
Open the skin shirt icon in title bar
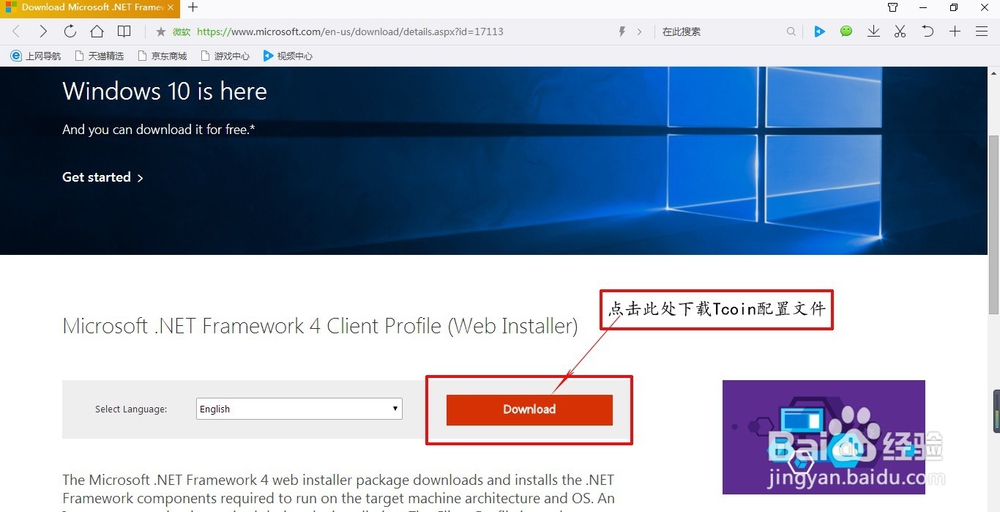(x=893, y=8)
